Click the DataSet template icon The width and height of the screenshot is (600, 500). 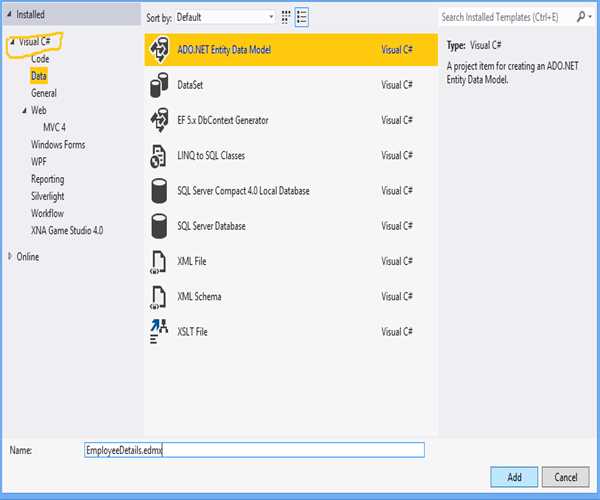(x=158, y=86)
